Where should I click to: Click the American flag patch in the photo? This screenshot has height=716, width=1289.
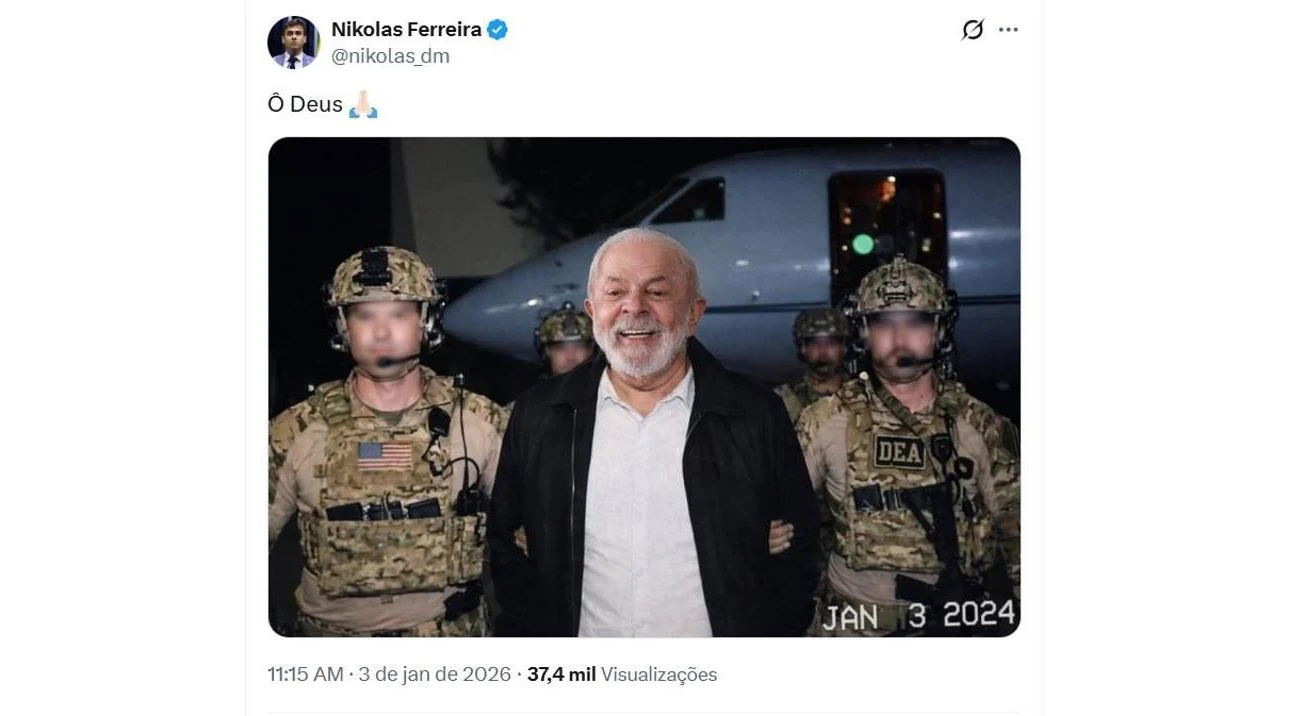(x=384, y=456)
